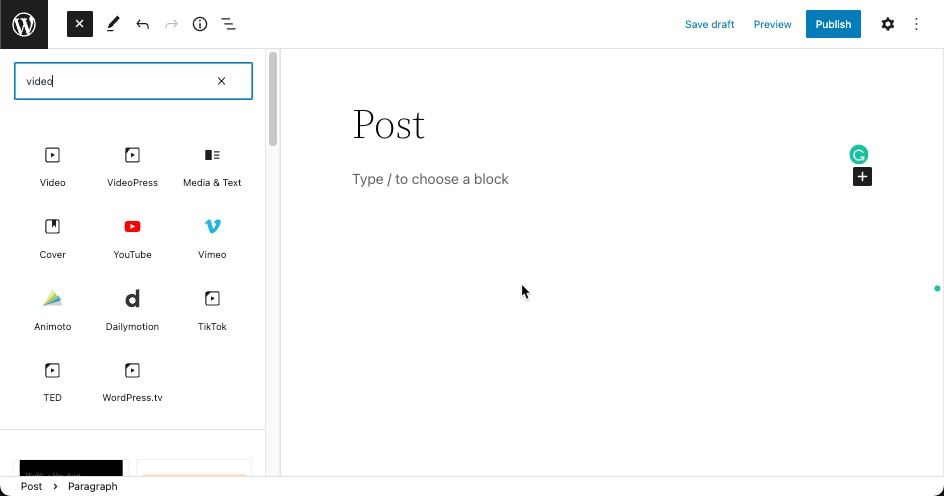Add the WordPress.tv embed block

click(132, 380)
